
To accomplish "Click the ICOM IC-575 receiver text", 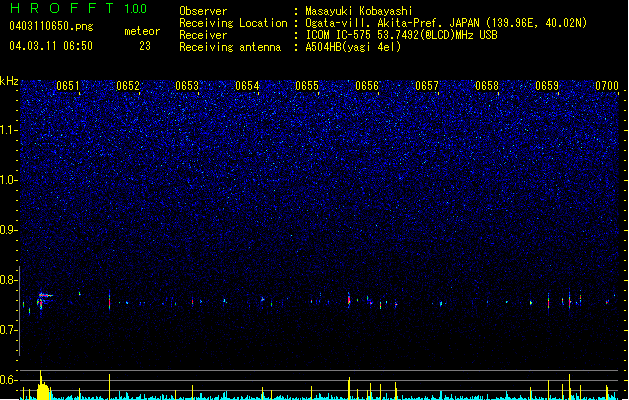I will [401, 35].
